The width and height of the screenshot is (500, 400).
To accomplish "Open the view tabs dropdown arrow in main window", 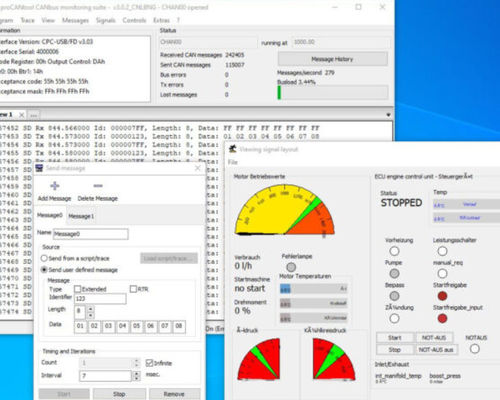I will pyautogui.click(x=388, y=115).
